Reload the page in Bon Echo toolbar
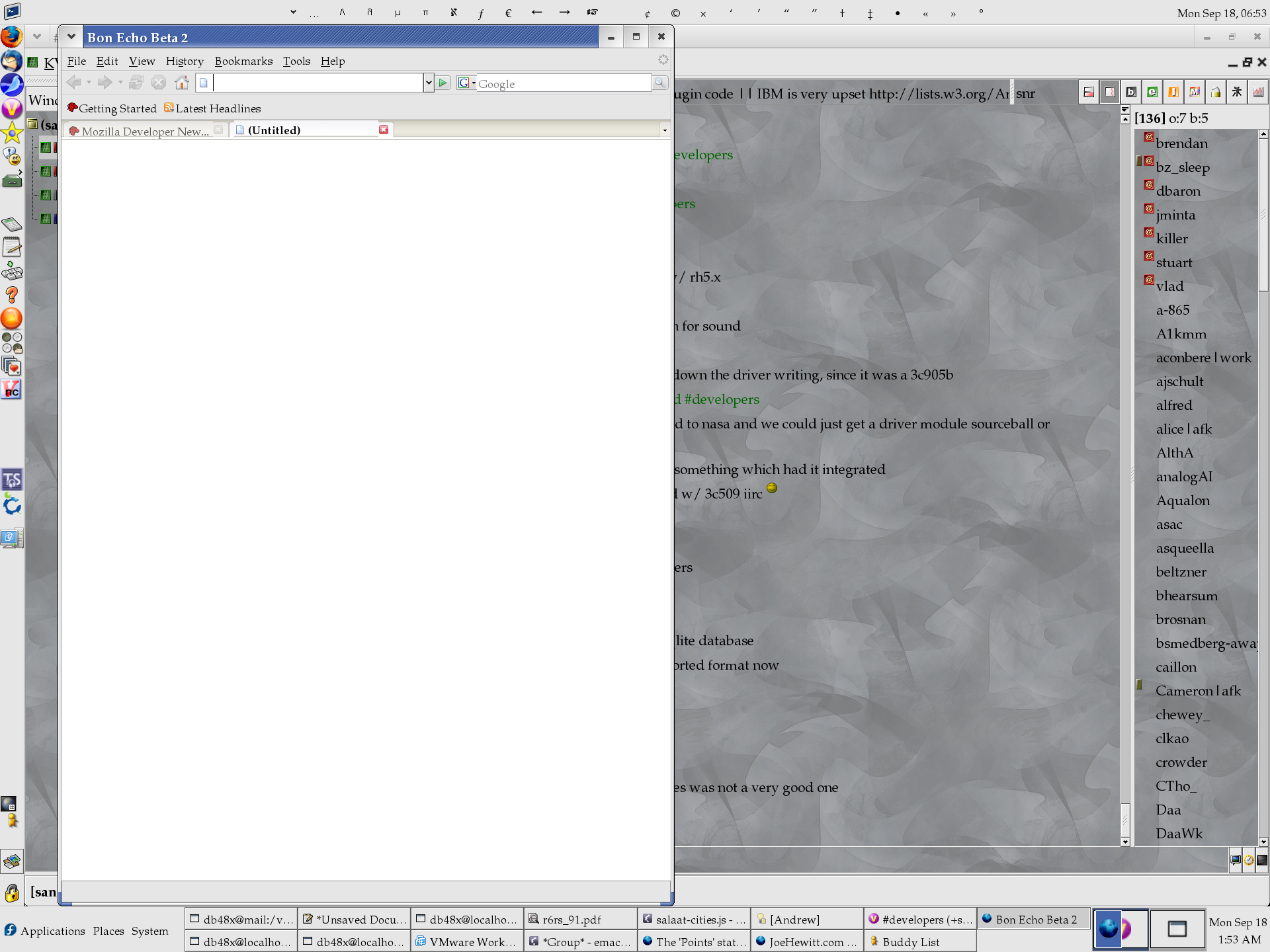This screenshot has width=1270, height=952. click(x=136, y=83)
